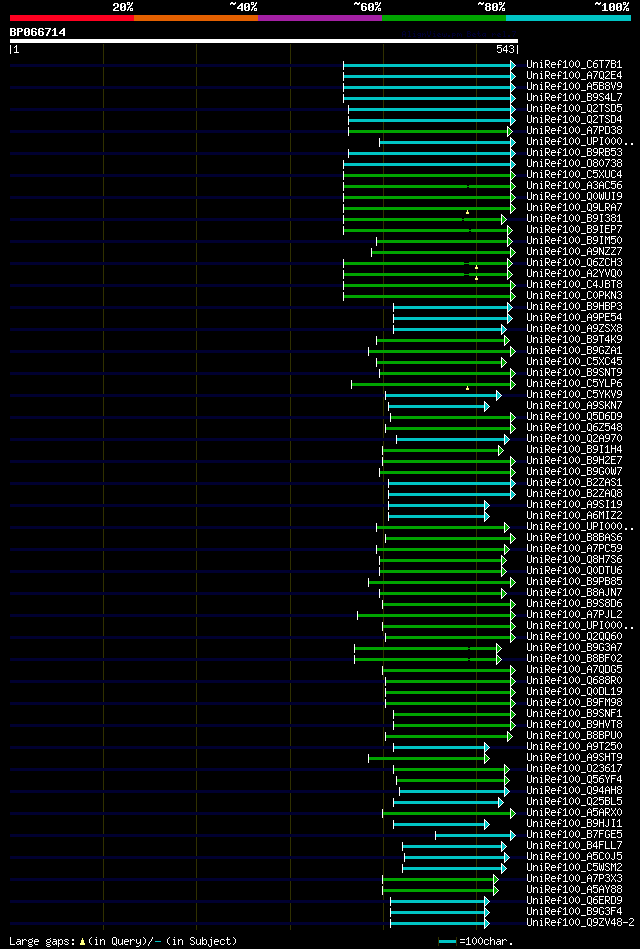Click label UniRef100_B9H2E7

[x=574, y=461]
